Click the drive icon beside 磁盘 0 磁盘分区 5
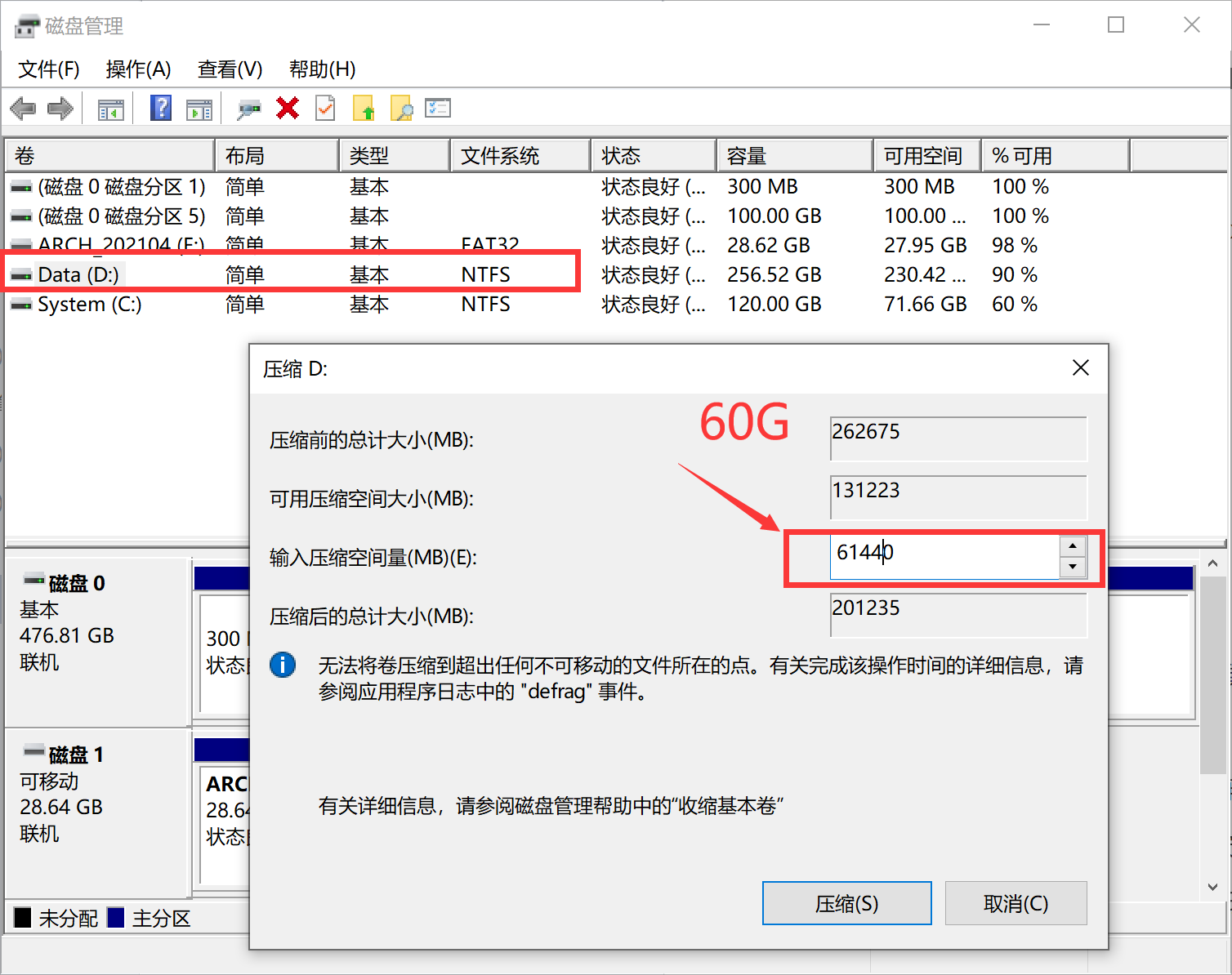Viewport: 1232px width, 975px height. (x=21, y=217)
